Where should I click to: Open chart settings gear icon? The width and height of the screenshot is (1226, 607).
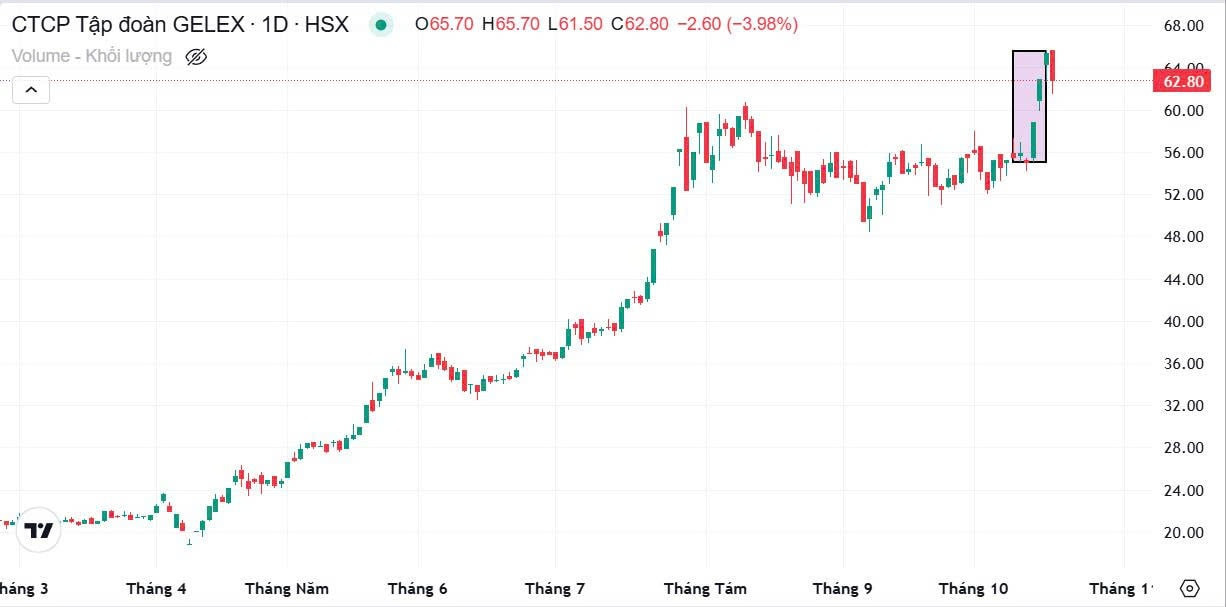click(1189, 588)
